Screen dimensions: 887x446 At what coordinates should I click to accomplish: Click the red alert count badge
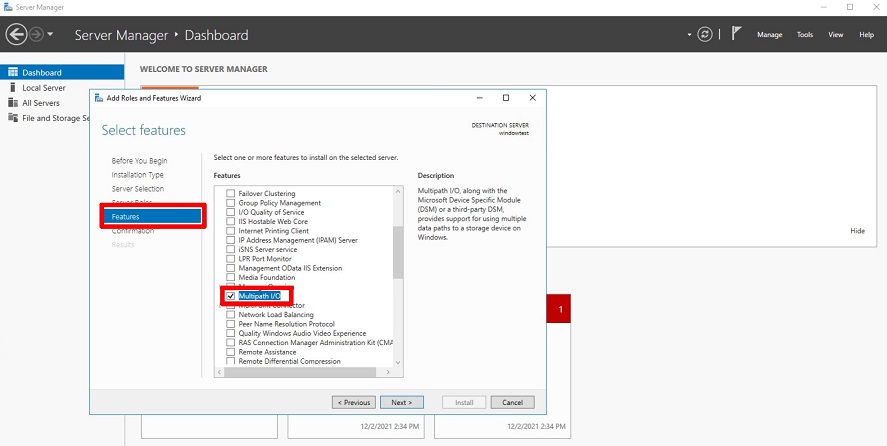(560, 310)
